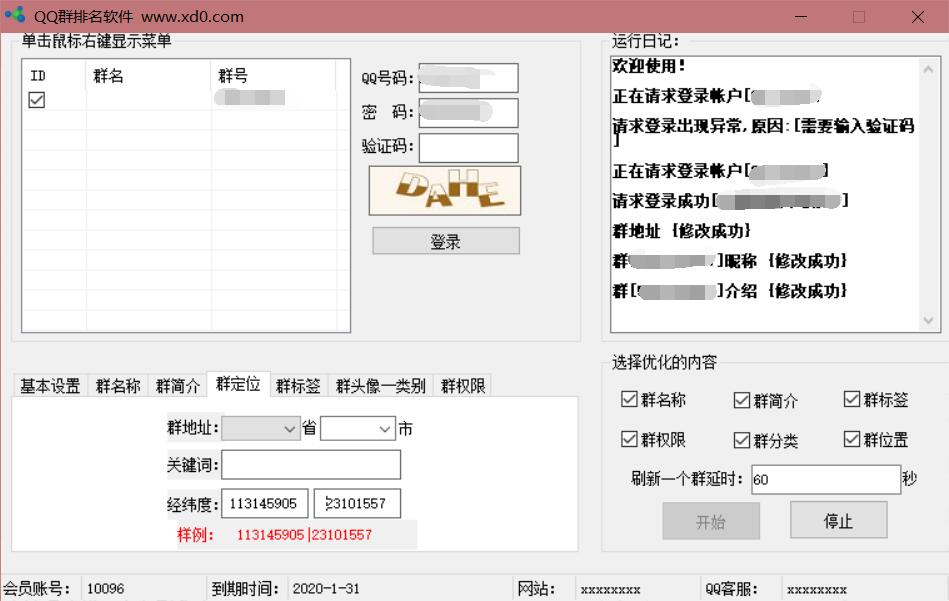This screenshot has width=949, height=601.
Task: Disable the 群分类 optimization checkbox
Action: 741,440
